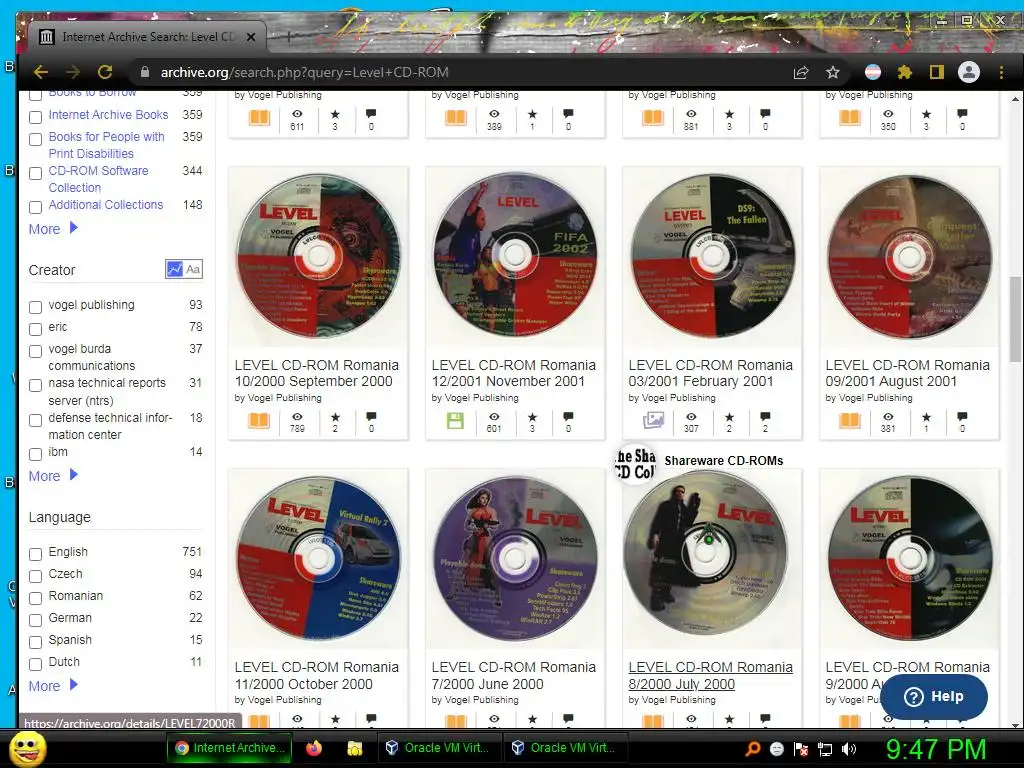
Task: Click the 9:47 PM taskbar clock
Action: (x=935, y=749)
